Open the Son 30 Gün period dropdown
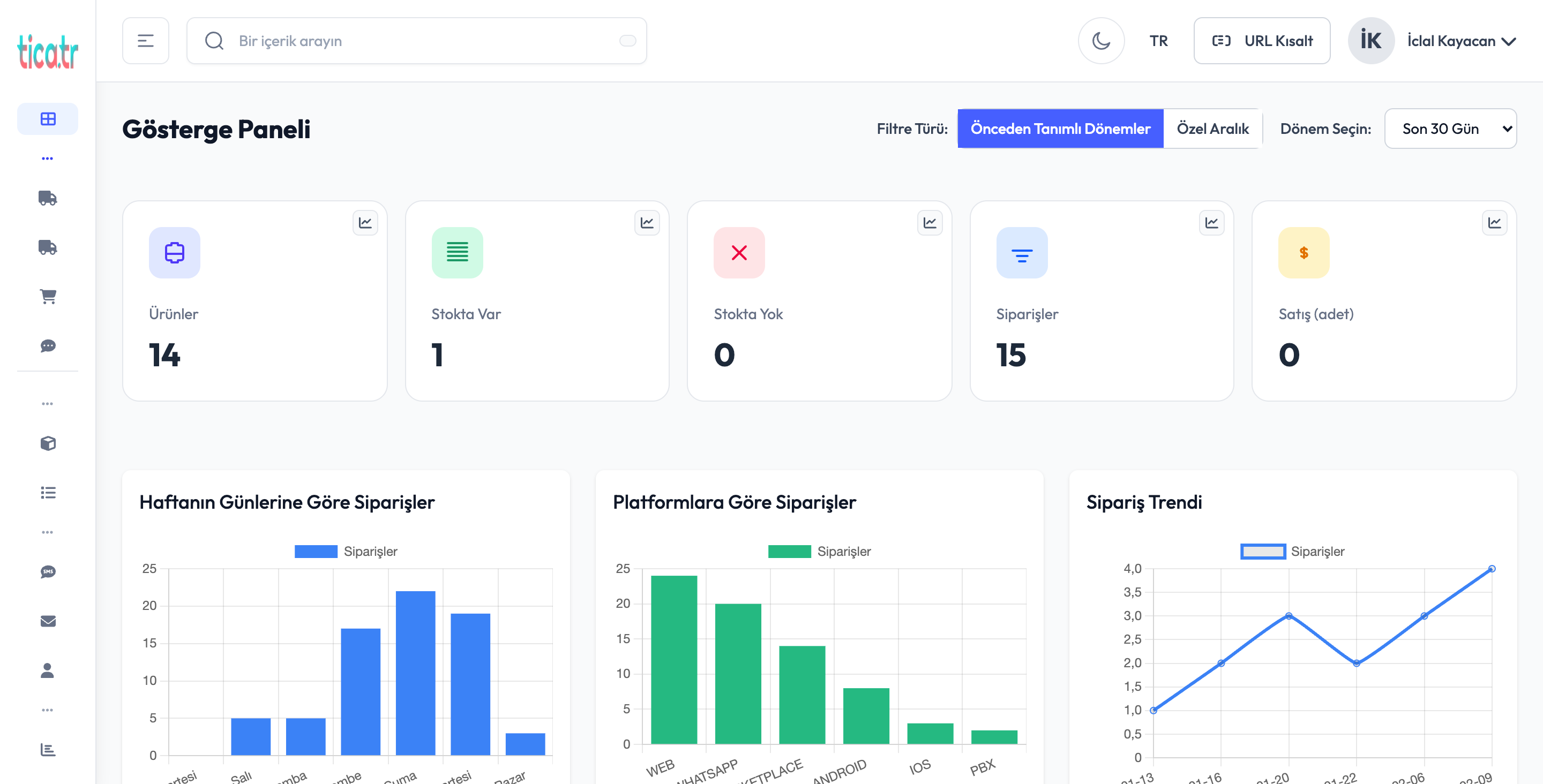The height and width of the screenshot is (784, 1543). pos(1450,129)
